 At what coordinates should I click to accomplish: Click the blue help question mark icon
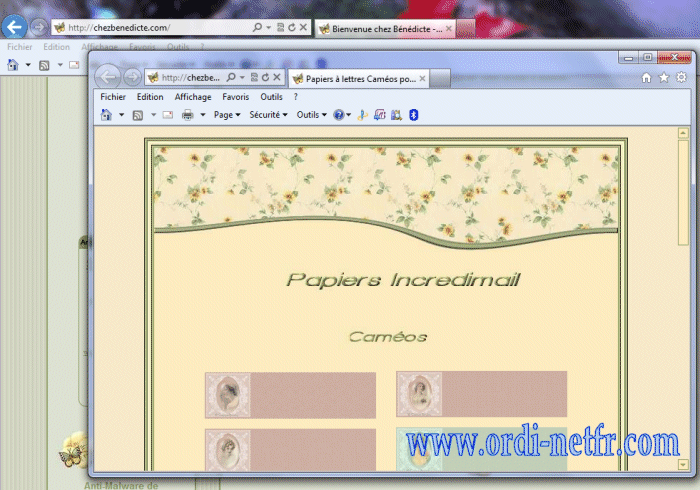(339, 115)
